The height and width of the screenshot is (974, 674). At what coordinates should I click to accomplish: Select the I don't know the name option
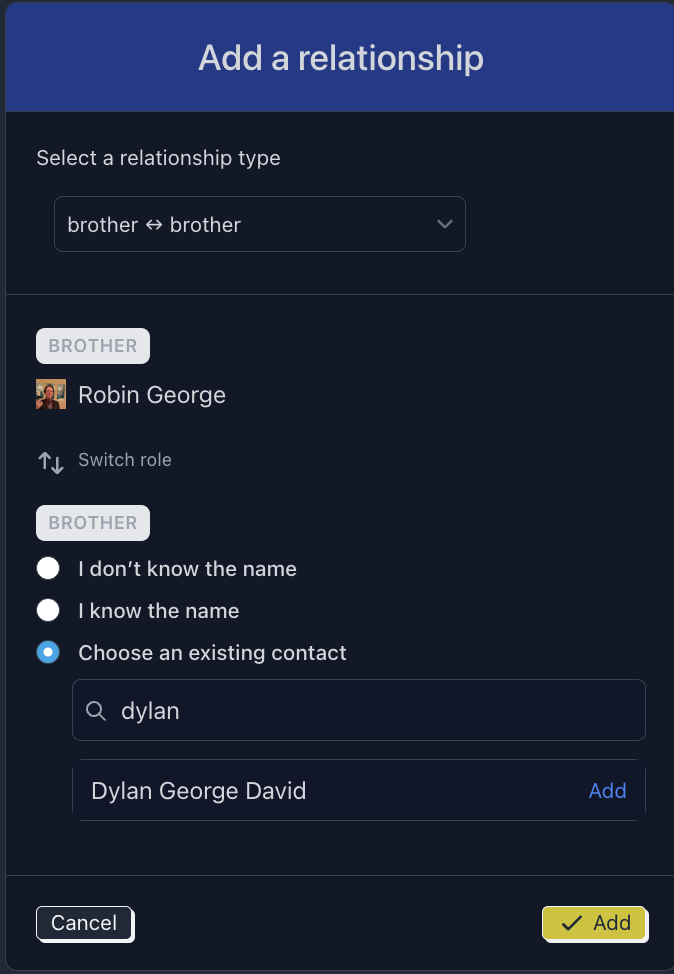pyautogui.click(x=48, y=568)
